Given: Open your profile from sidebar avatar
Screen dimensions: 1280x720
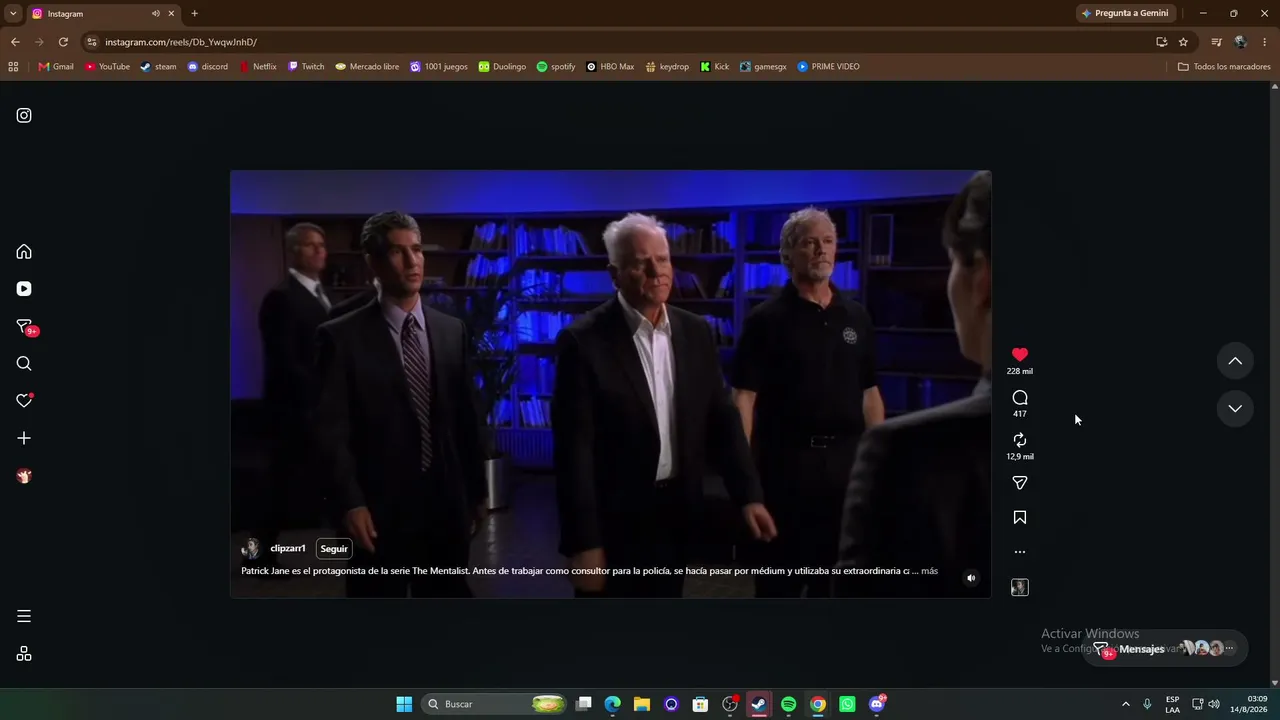Looking at the screenshot, I should [x=24, y=476].
